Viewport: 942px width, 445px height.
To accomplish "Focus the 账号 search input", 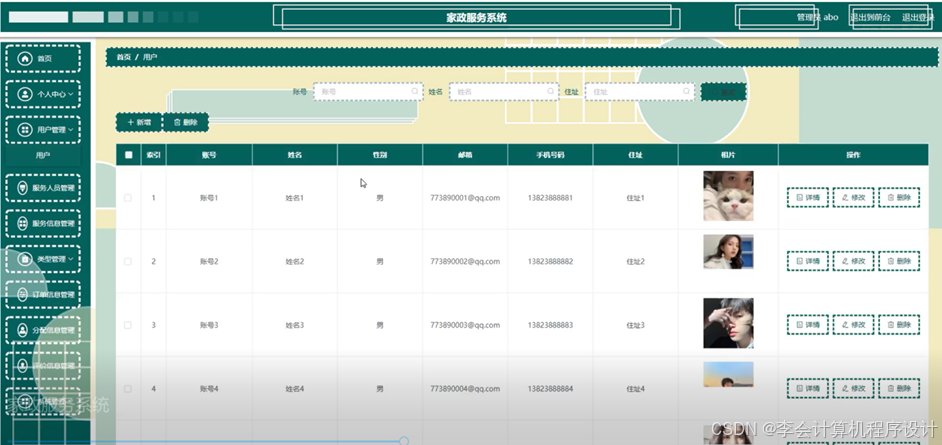I will pos(368,92).
